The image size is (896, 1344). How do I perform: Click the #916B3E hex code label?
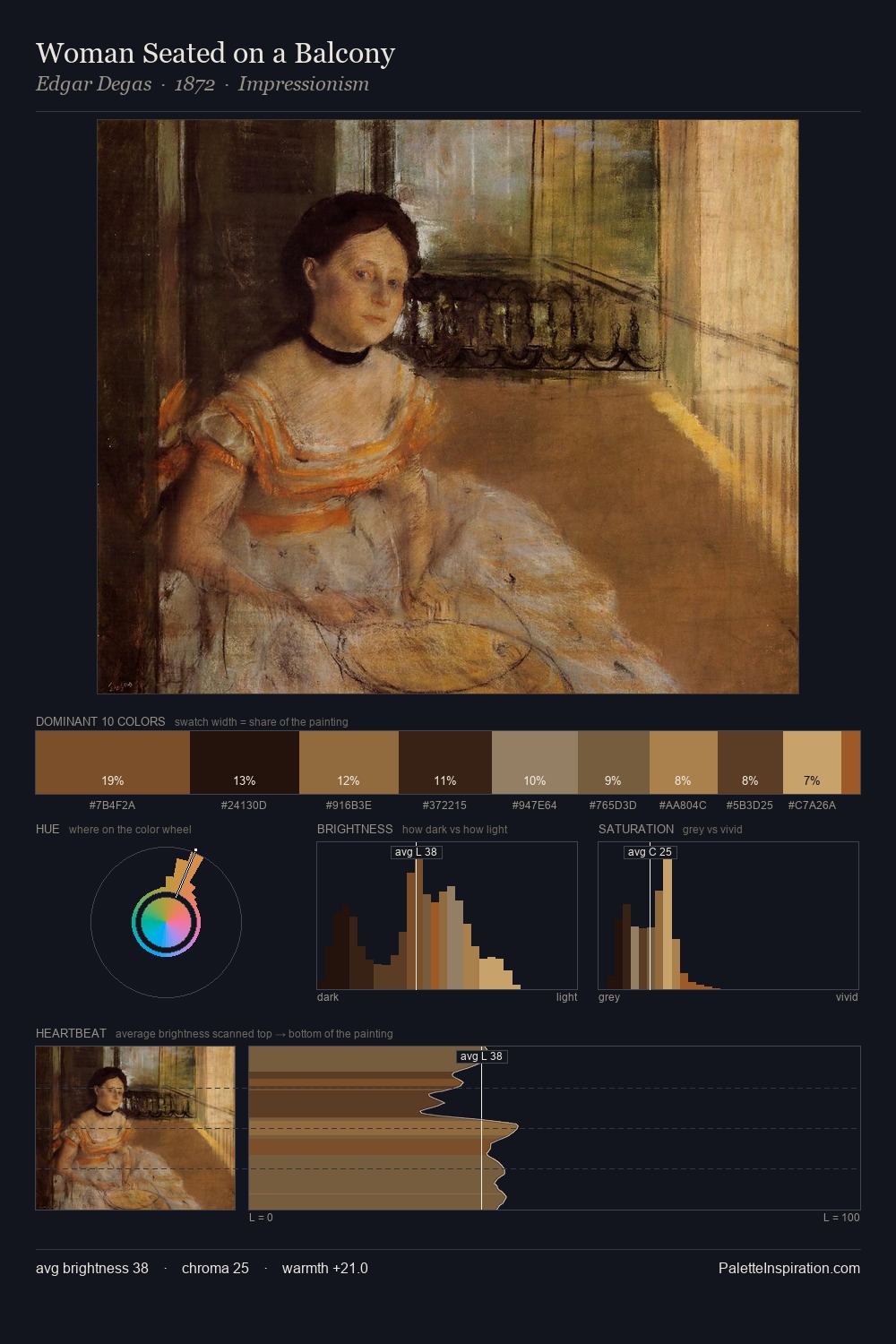[x=349, y=806]
